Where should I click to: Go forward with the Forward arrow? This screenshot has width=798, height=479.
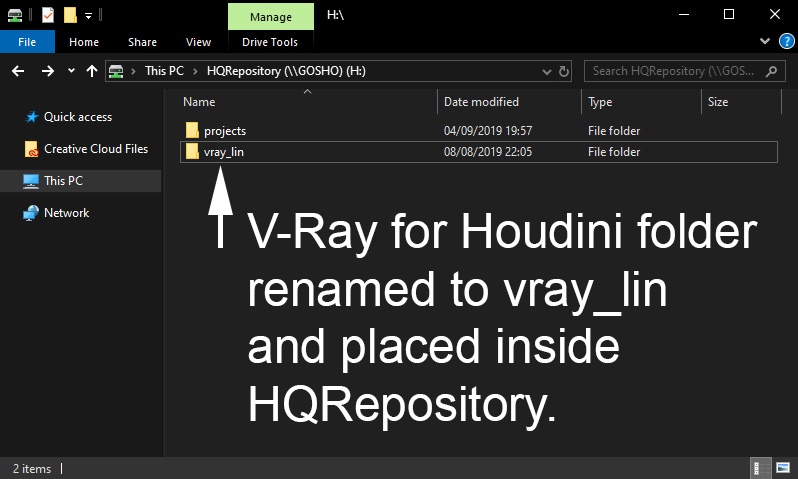(48, 71)
